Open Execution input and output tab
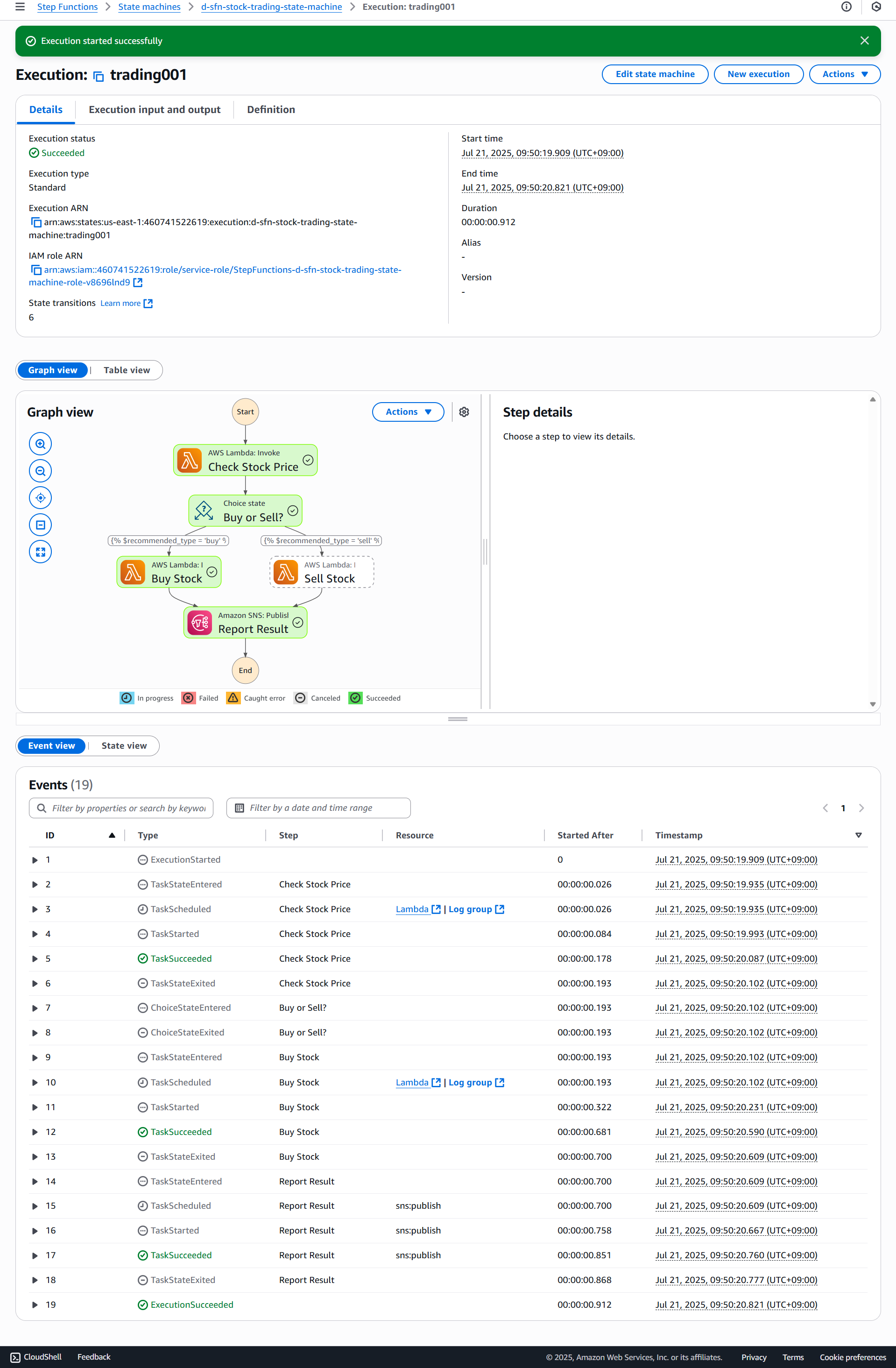This screenshot has width=896, height=1368. [155, 110]
